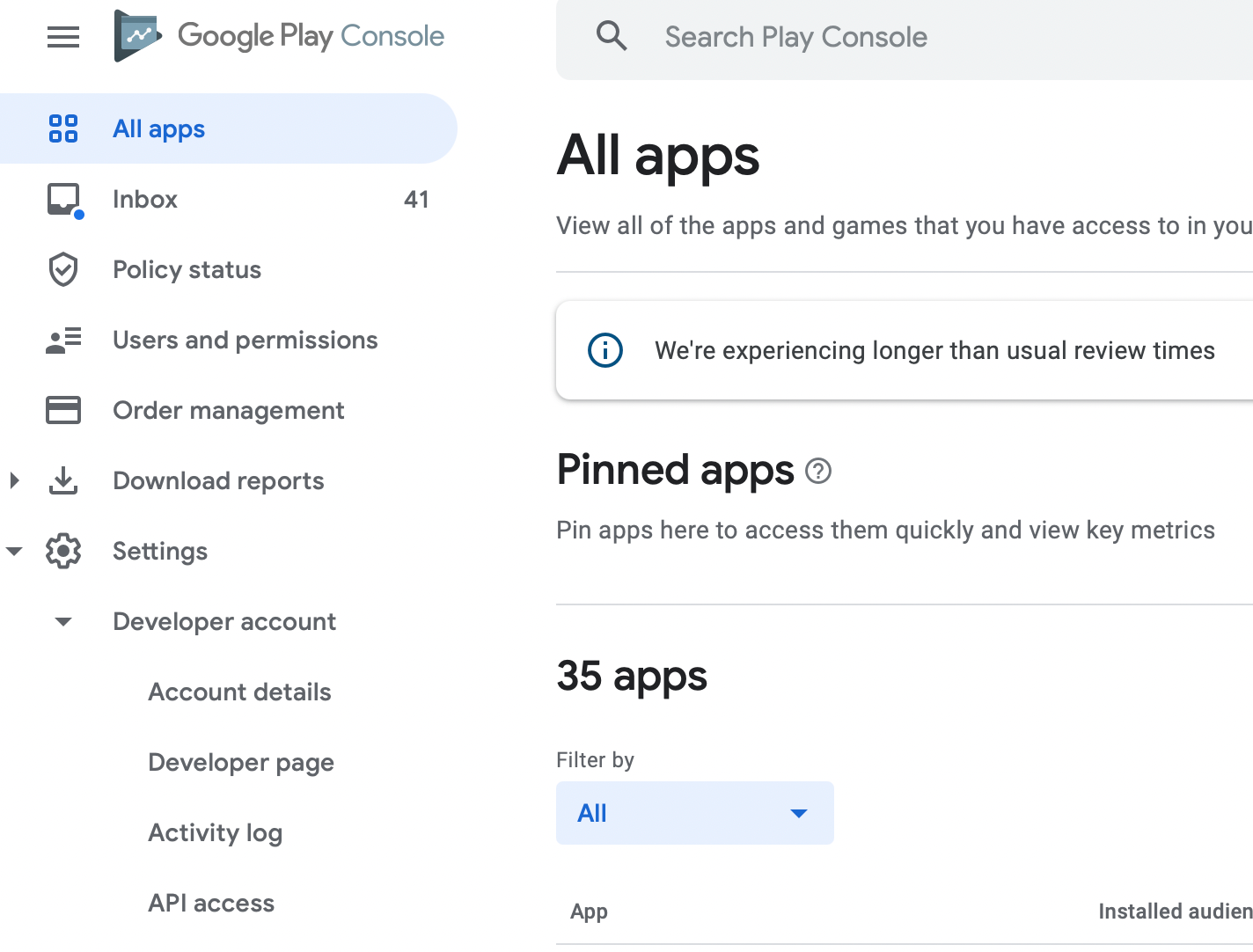This screenshot has height=952, width=1253.
Task: Open the Filter by All dropdown
Action: (x=694, y=813)
